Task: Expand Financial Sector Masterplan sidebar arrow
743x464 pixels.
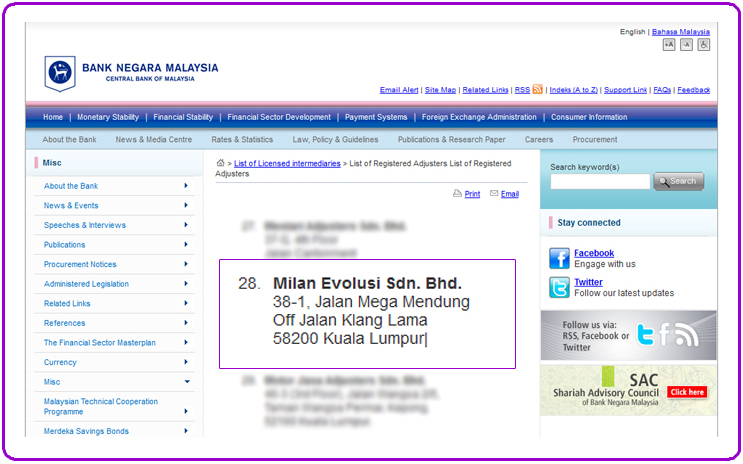Action: point(186,342)
